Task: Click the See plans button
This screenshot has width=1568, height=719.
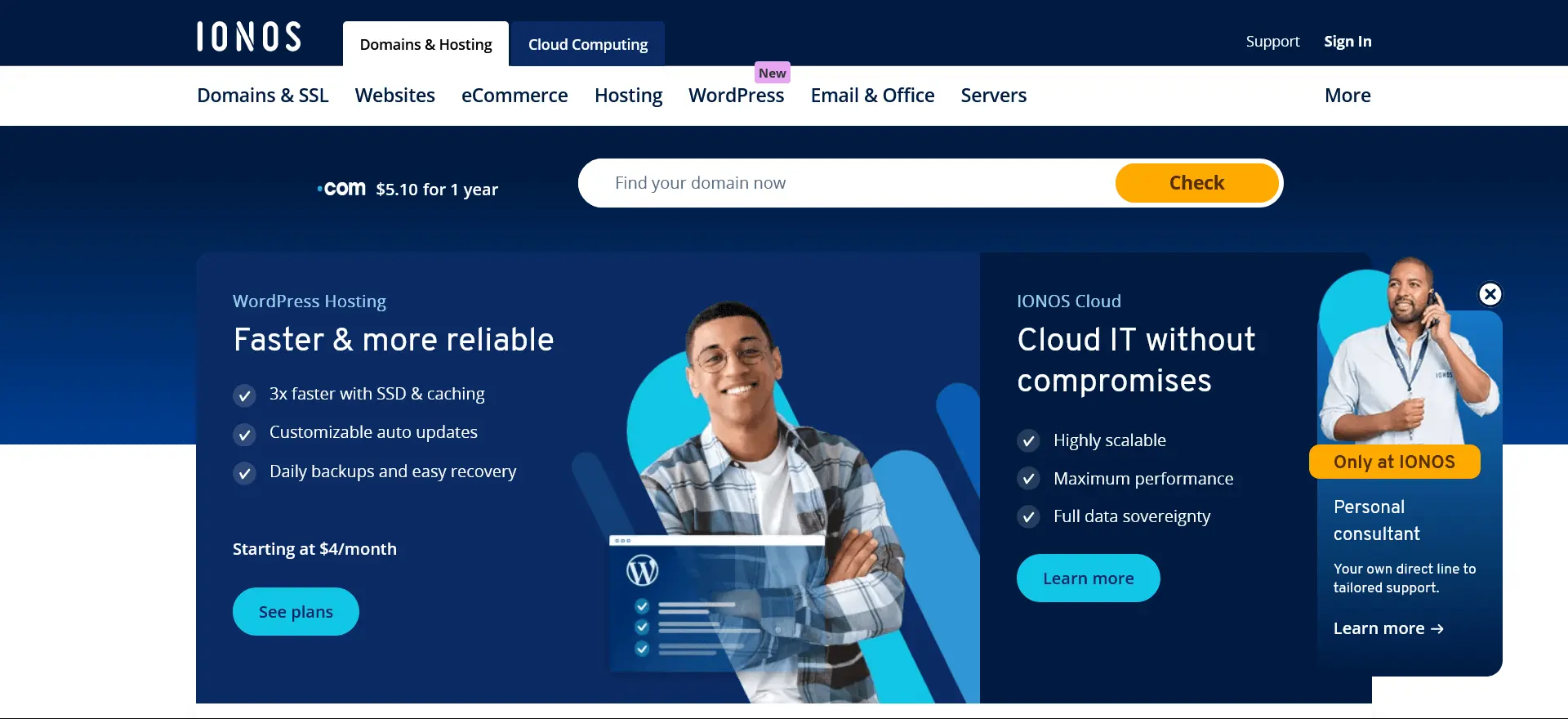Action: click(x=296, y=612)
